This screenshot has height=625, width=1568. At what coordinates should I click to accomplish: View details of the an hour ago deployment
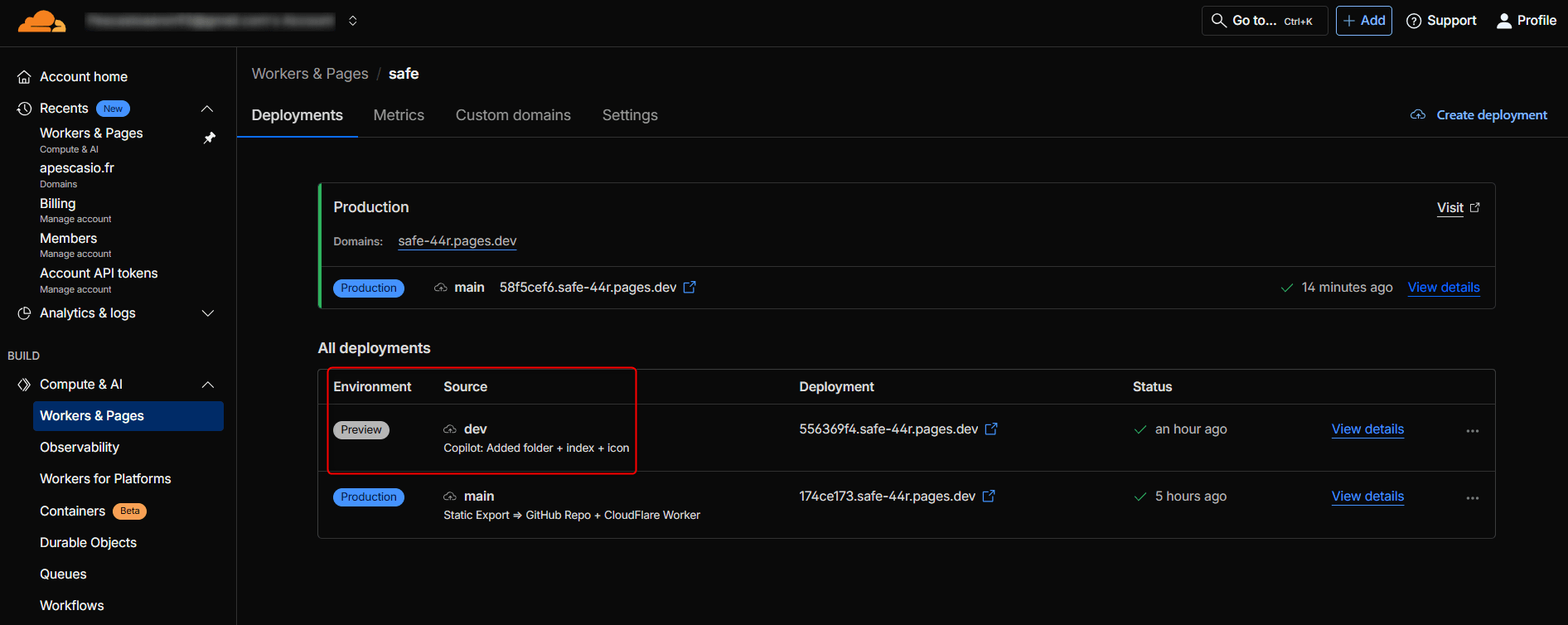point(1367,429)
